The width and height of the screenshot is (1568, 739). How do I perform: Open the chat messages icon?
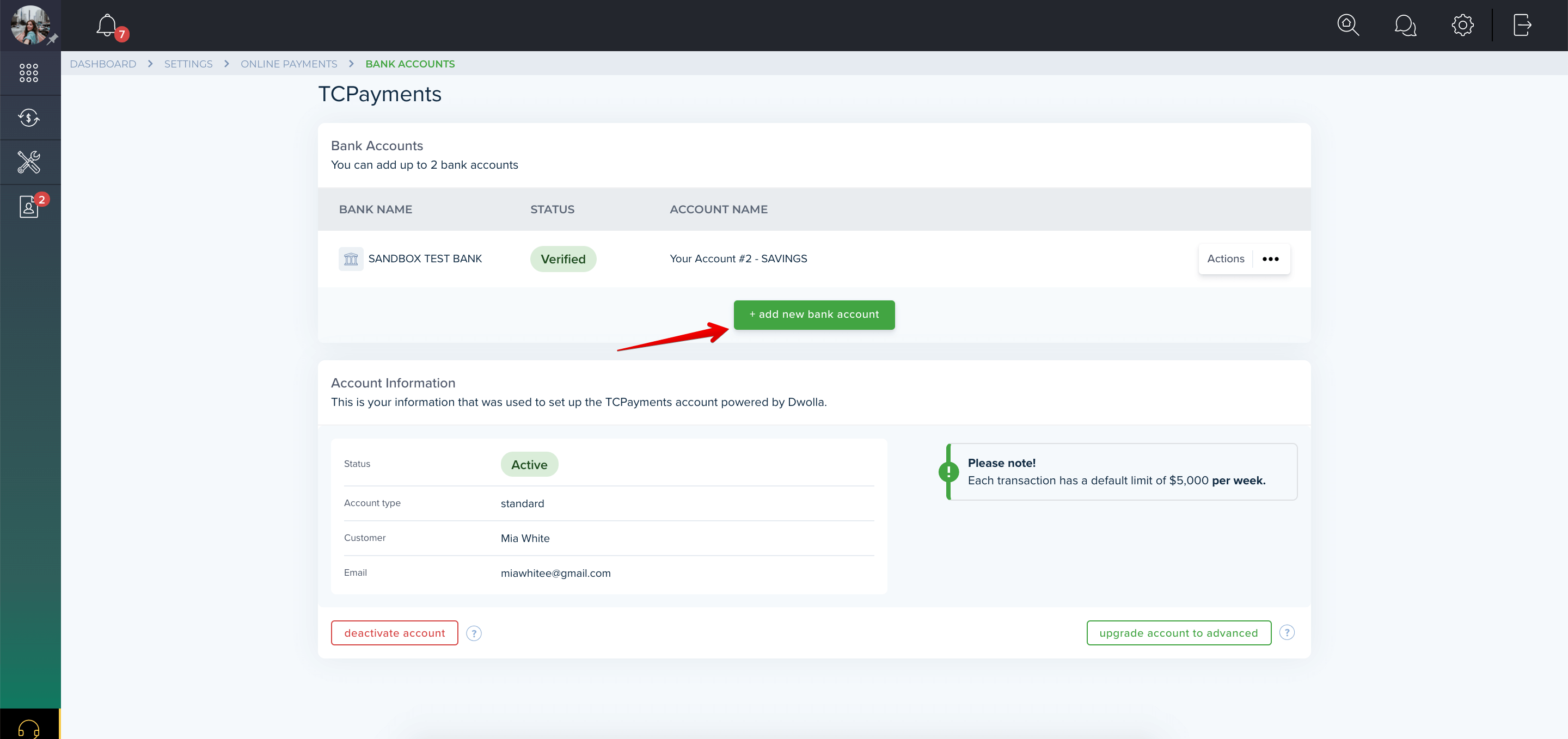coord(1405,25)
